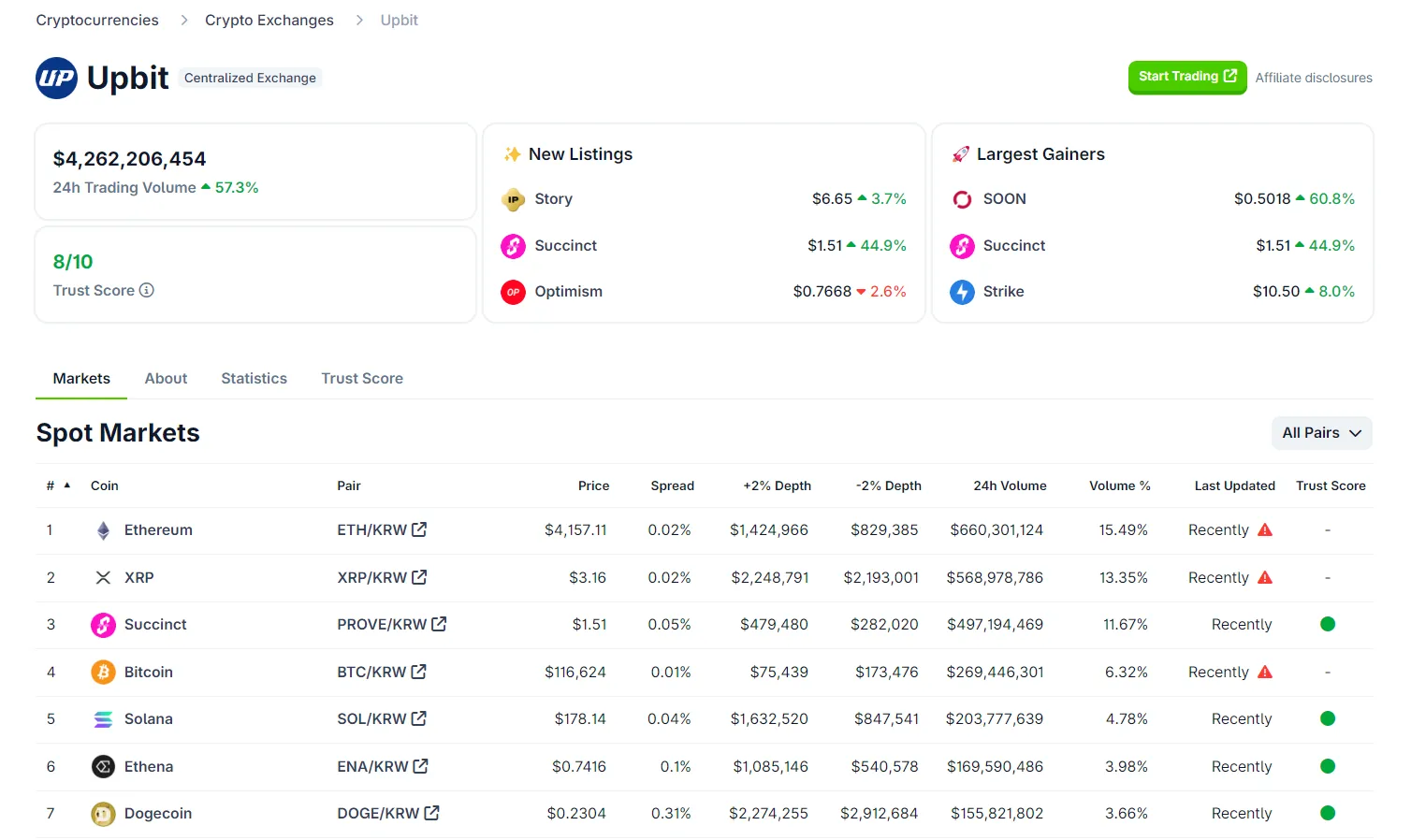Image resolution: width=1411 pixels, height=840 pixels.
Task: Click the Succinct icon in Spot Markets table
Action: pyautogui.click(x=103, y=625)
